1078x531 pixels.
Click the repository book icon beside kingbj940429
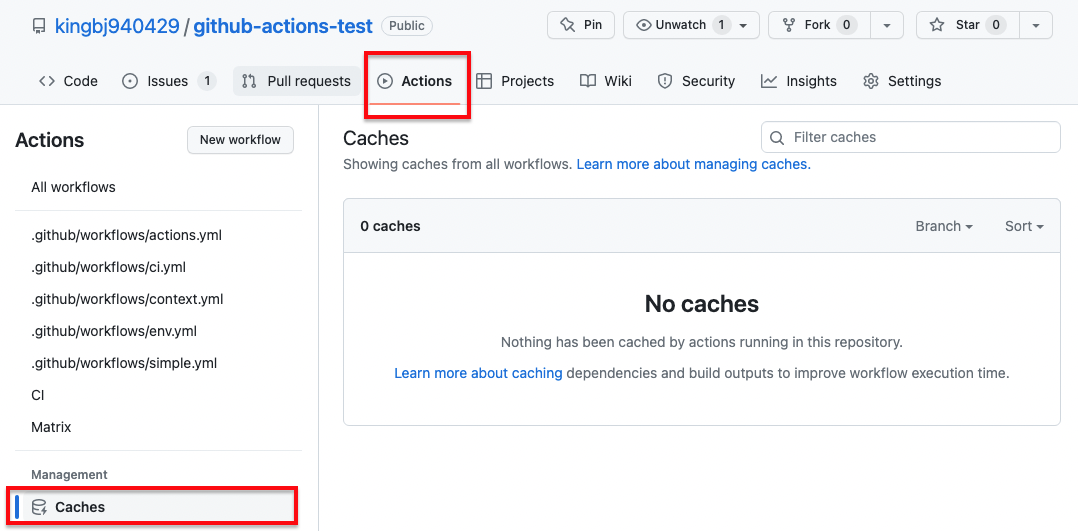(x=38, y=26)
